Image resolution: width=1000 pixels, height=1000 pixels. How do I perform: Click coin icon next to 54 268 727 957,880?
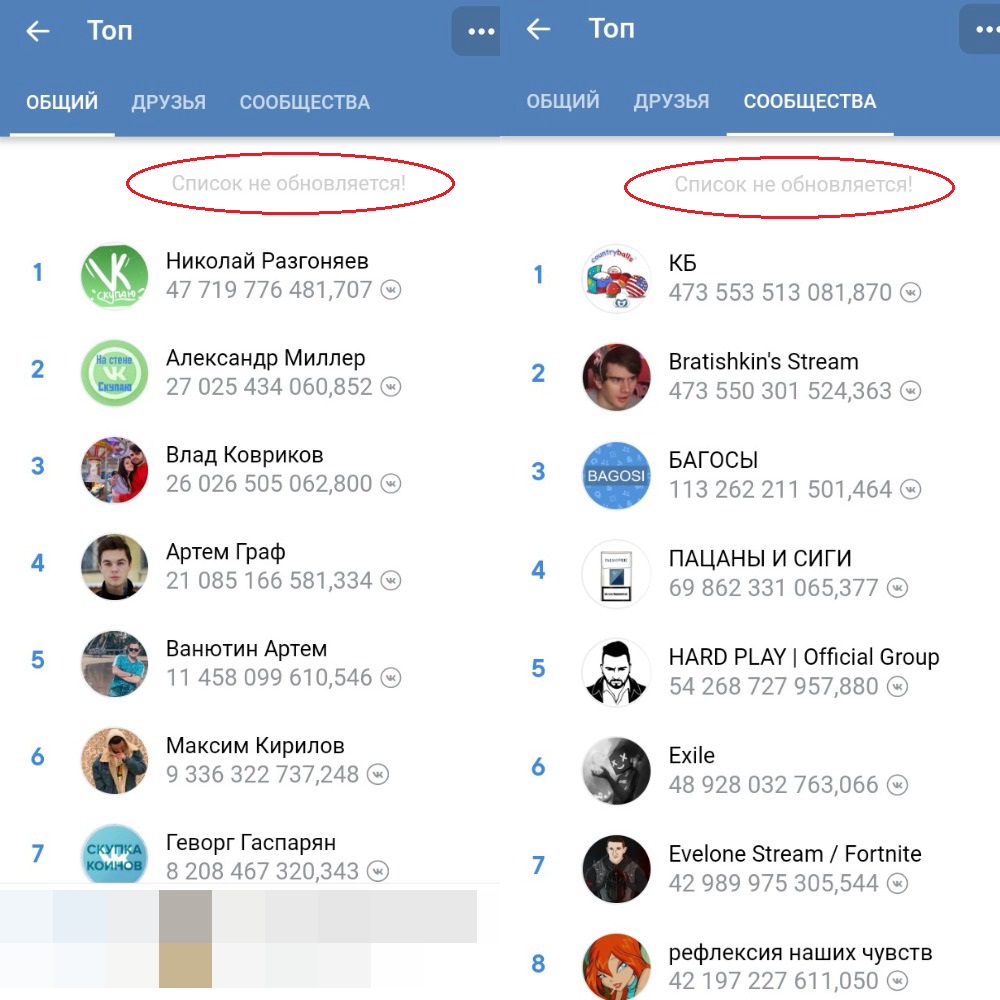[897, 686]
